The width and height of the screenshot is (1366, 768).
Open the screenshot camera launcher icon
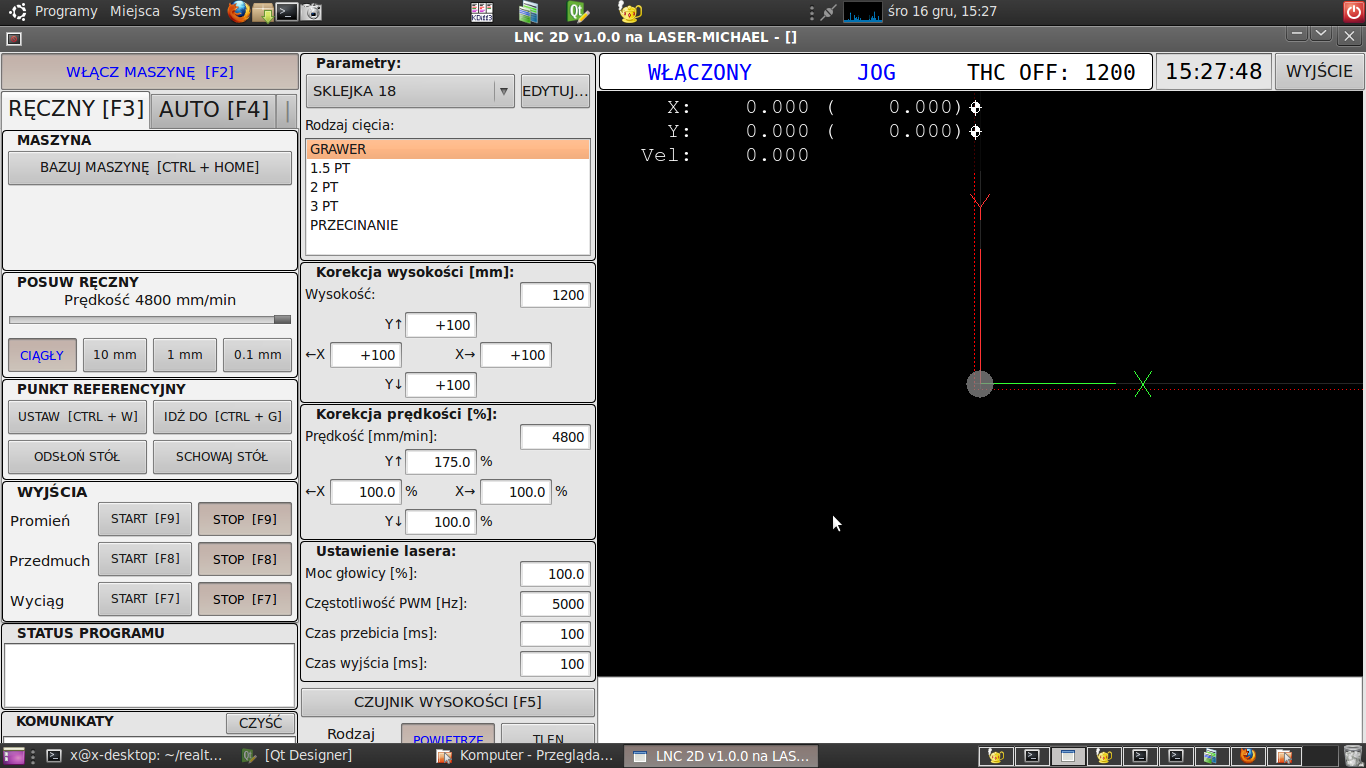pos(312,12)
